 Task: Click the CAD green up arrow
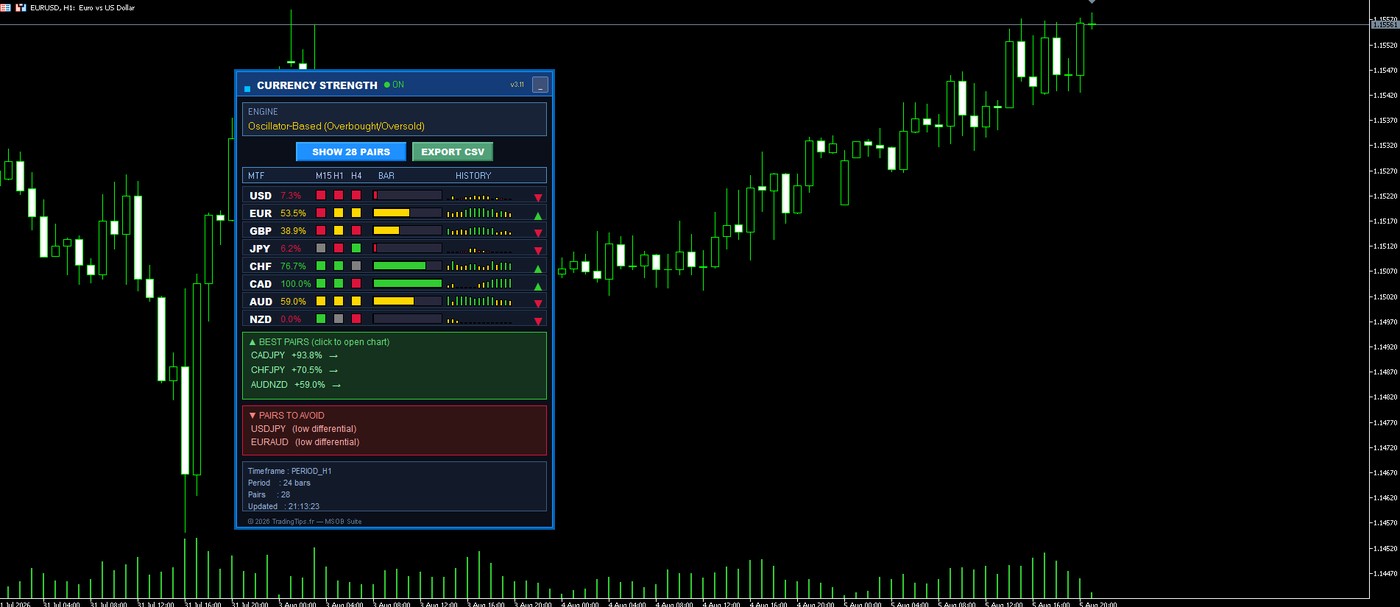point(538,286)
